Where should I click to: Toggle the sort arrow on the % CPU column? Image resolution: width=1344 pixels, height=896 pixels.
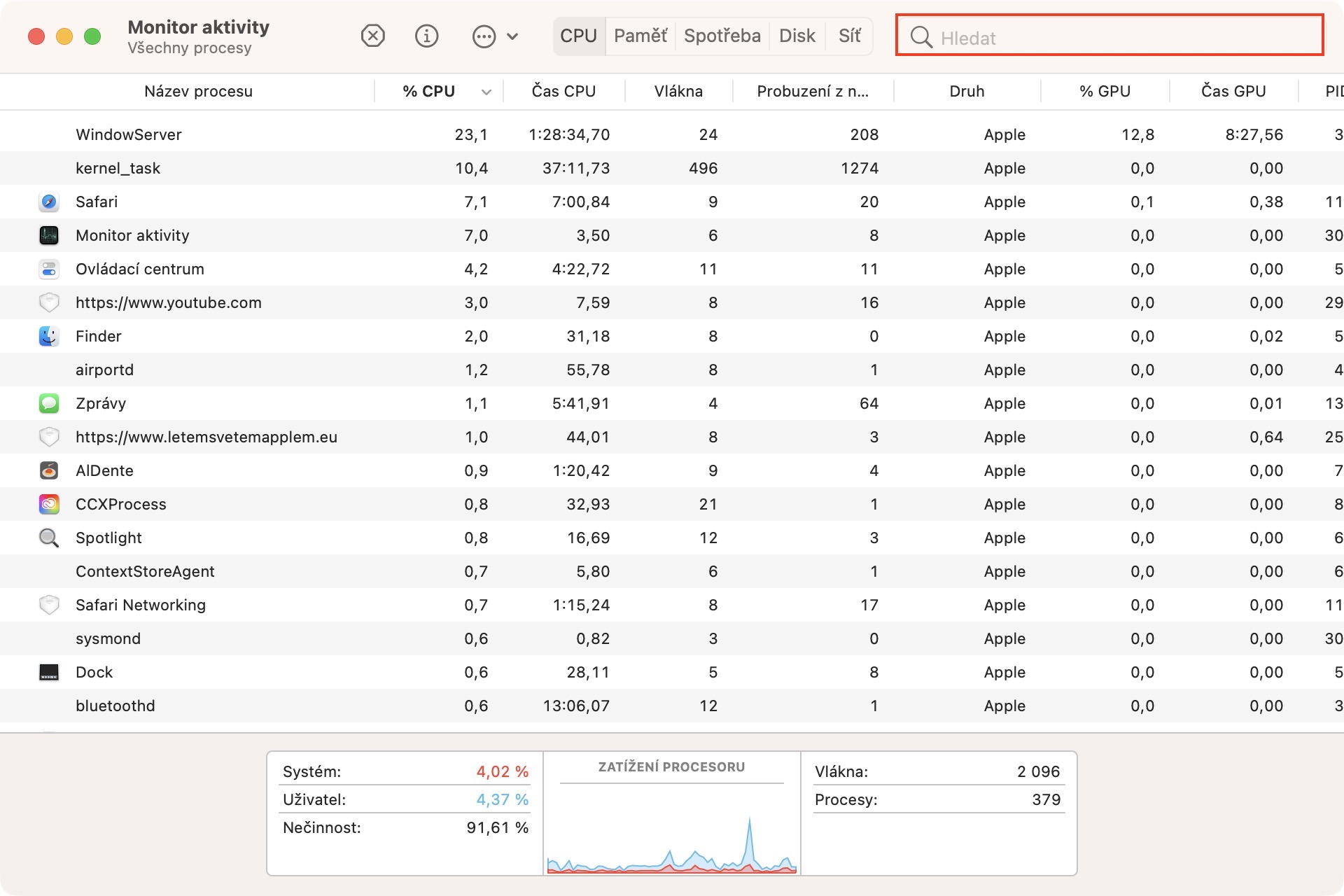coord(486,92)
